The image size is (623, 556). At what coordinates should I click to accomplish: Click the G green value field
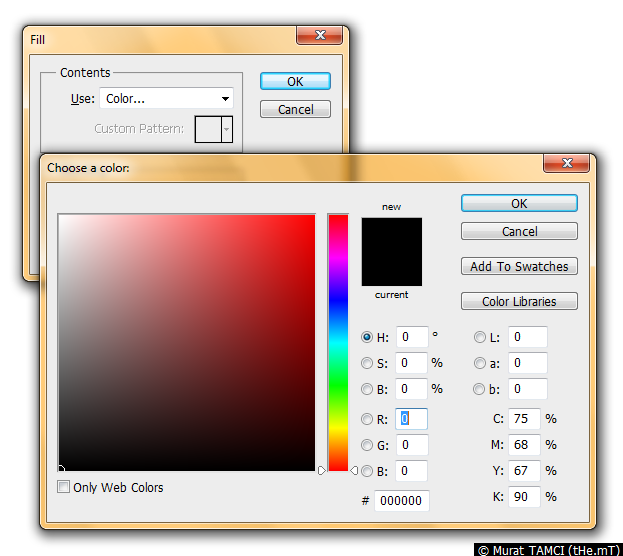click(x=411, y=446)
